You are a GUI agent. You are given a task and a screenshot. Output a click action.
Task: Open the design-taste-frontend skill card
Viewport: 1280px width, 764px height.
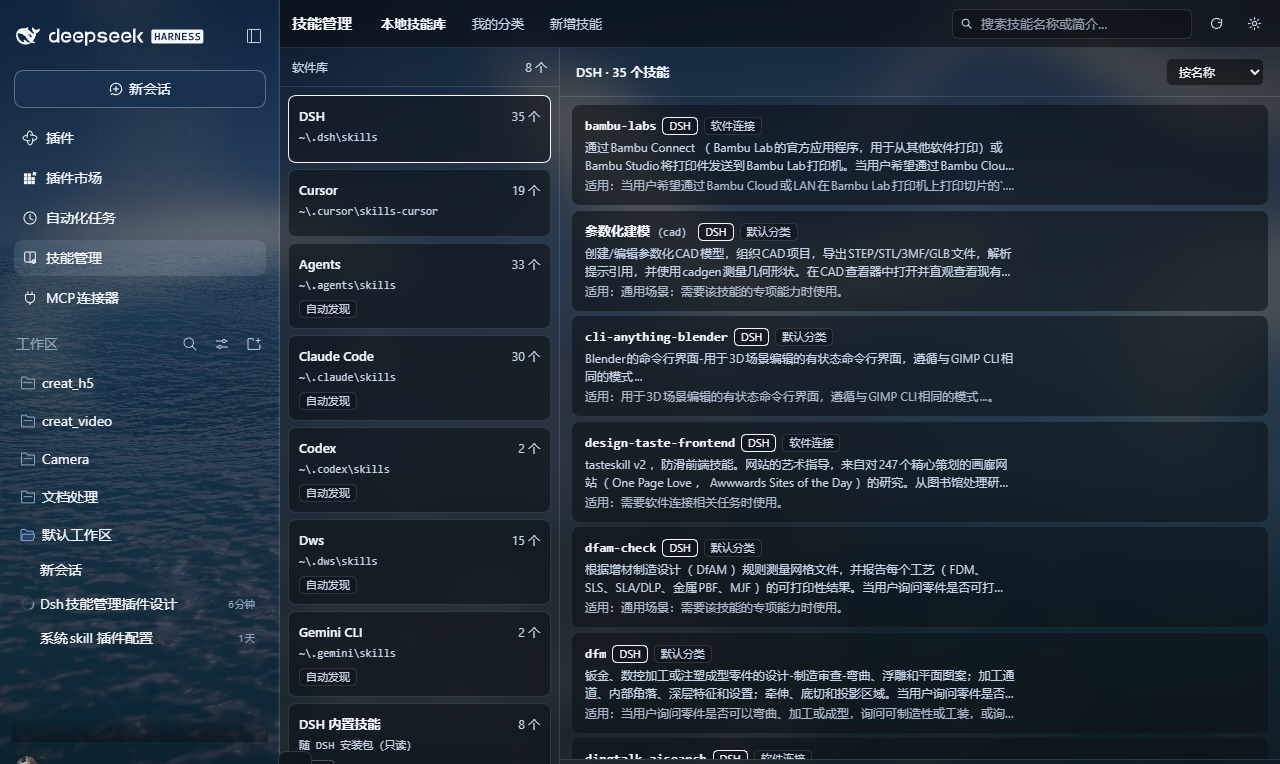click(x=919, y=472)
